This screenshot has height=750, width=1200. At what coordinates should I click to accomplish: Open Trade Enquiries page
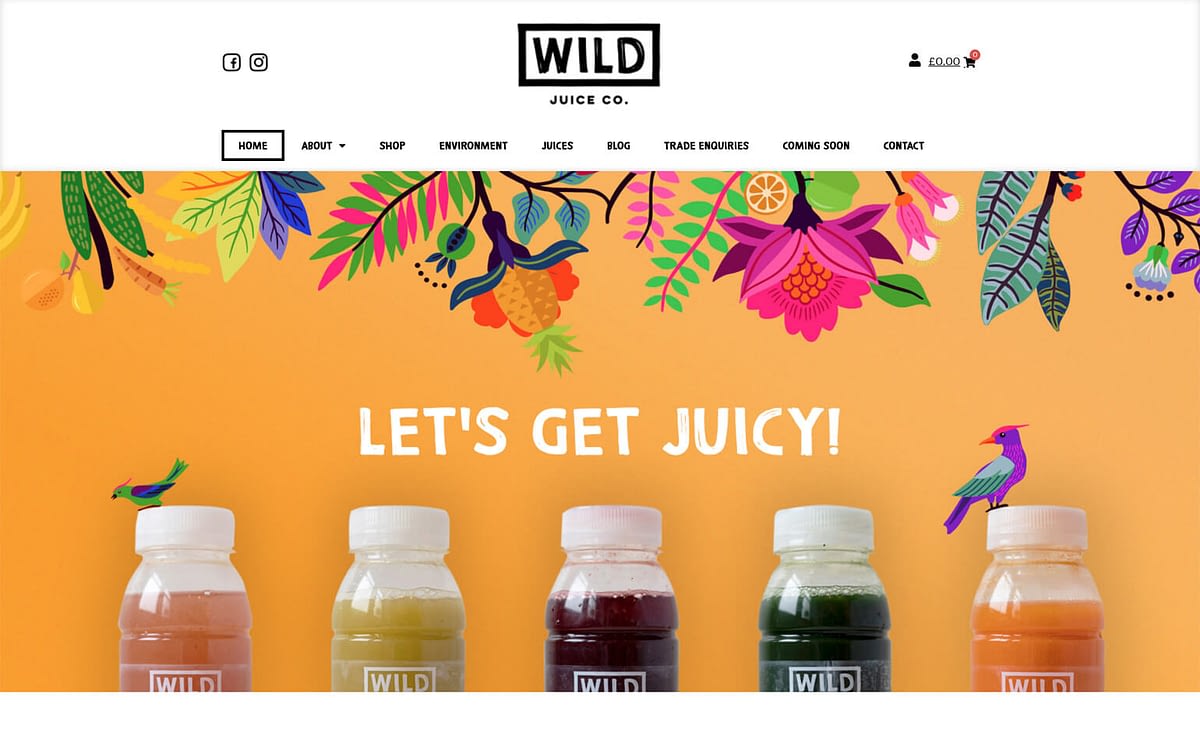[706, 146]
